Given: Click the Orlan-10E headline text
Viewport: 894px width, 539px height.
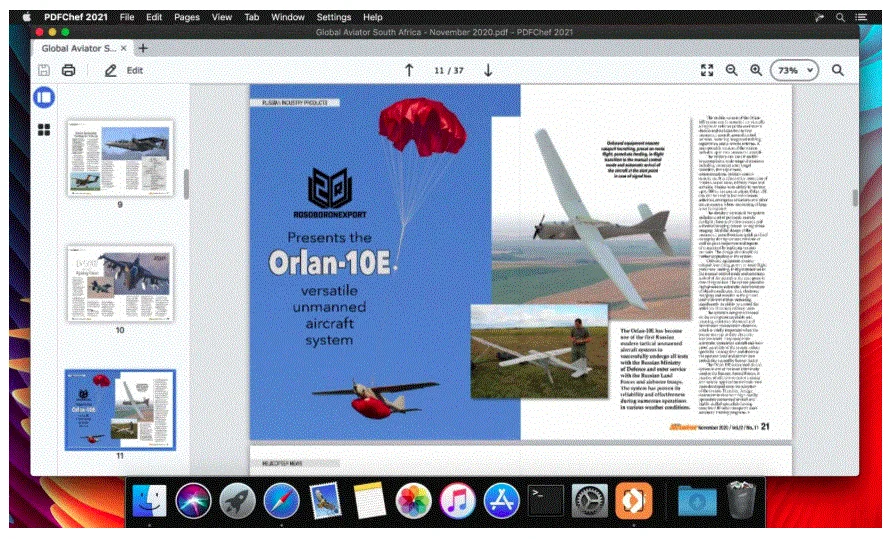Looking at the screenshot, I should 330,263.
